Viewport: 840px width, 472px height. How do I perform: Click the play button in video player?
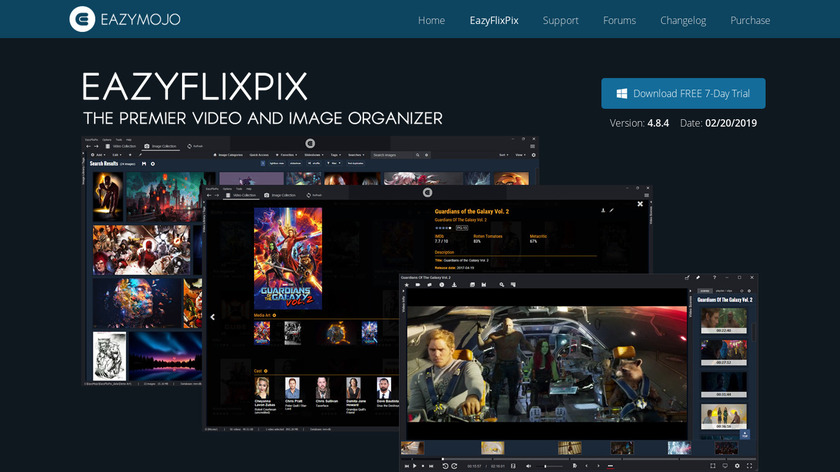(414, 466)
